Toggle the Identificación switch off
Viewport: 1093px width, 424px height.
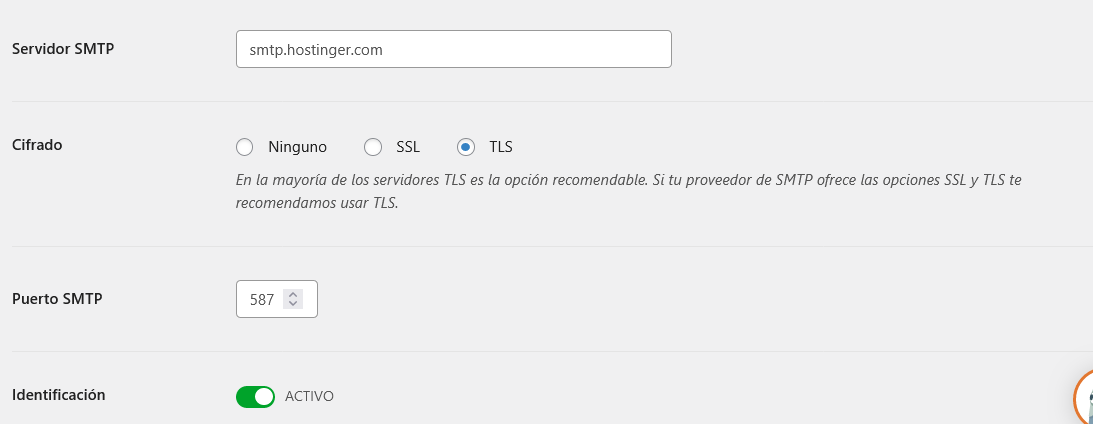255,397
